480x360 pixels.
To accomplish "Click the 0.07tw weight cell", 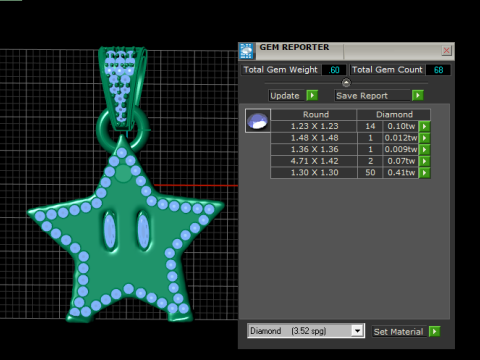I will 401,161.
